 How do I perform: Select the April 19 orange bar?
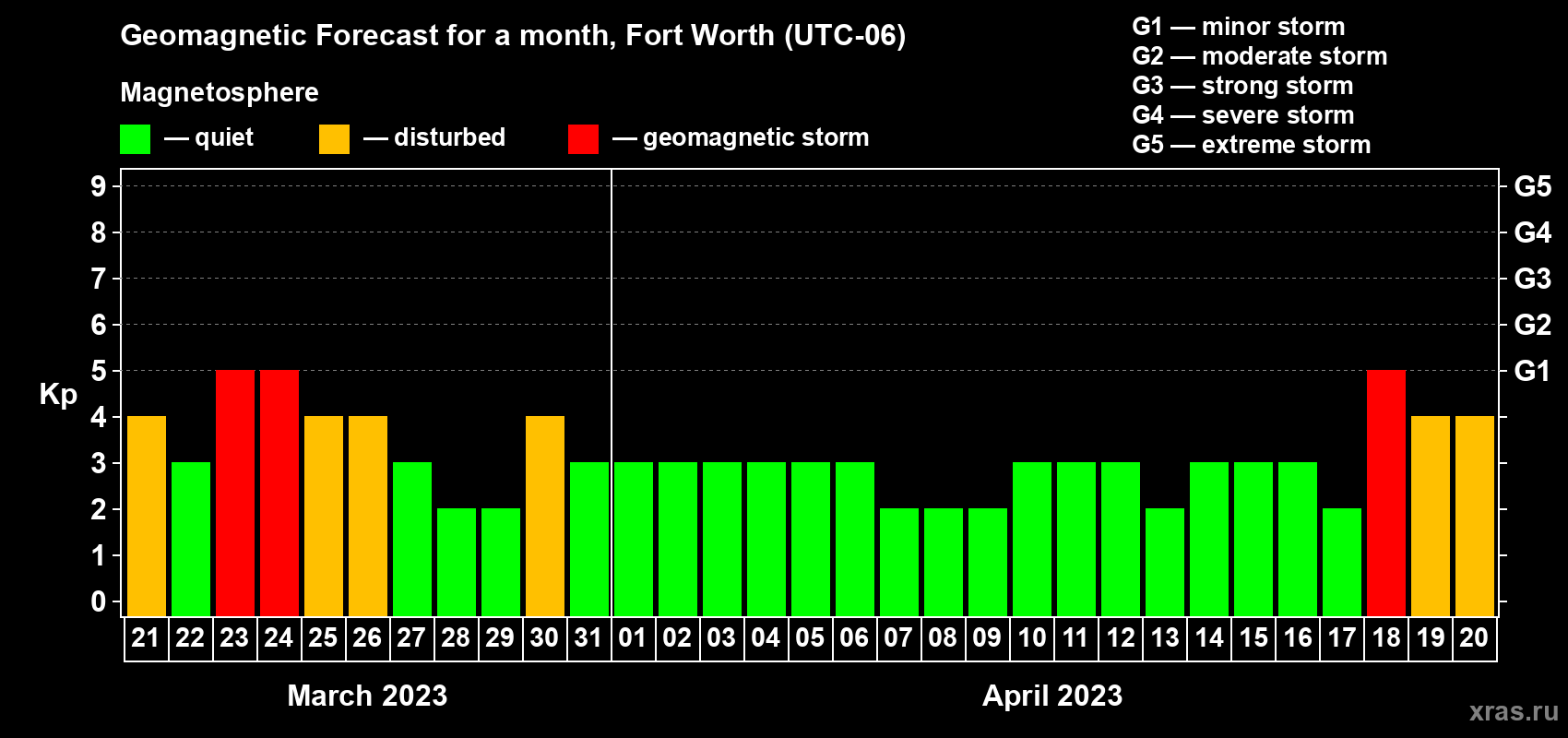(x=1431, y=517)
